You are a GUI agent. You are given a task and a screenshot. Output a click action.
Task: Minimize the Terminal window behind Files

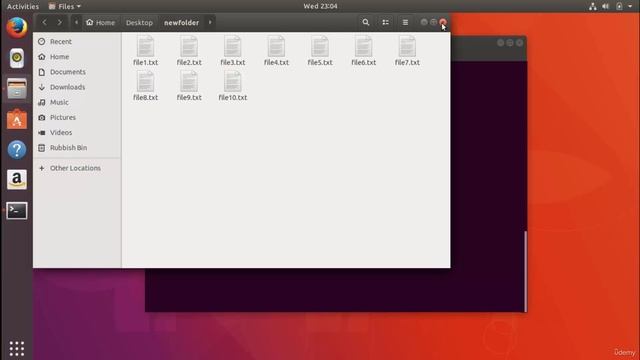(500, 42)
